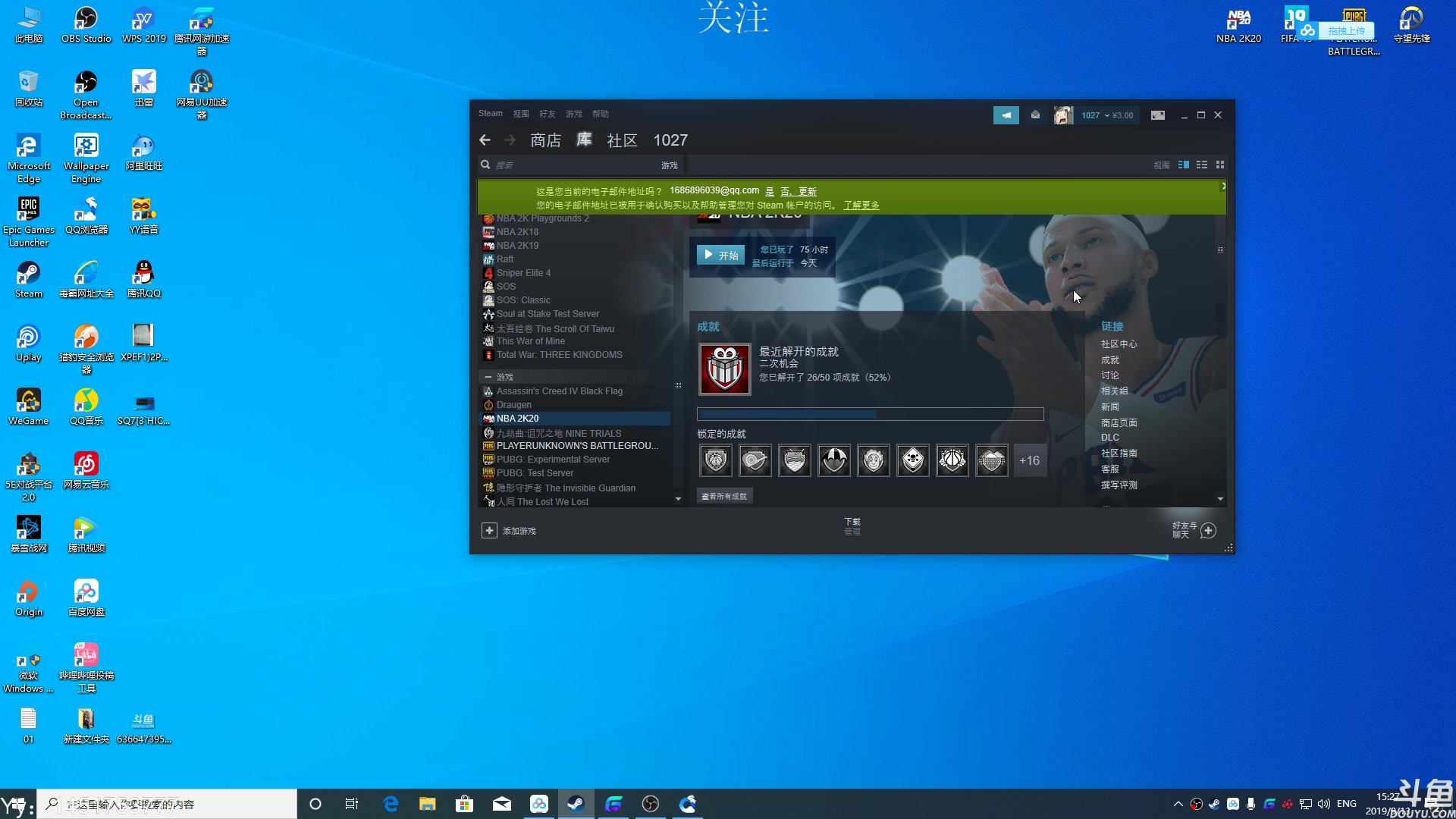
Task: Open the 守望先锋 desktop icon
Action: tap(1411, 25)
